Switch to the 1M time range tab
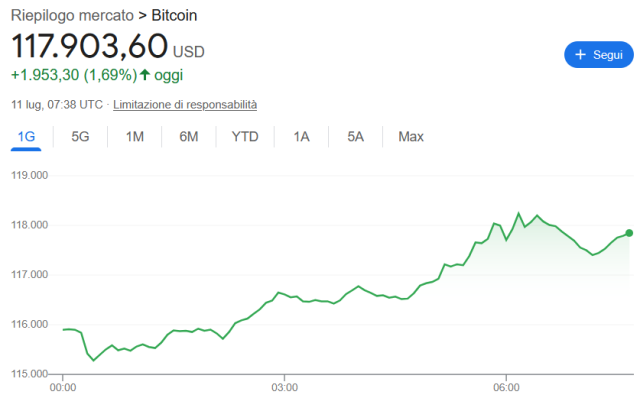Viewport: 640px width, 398px height. click(135, 136)
